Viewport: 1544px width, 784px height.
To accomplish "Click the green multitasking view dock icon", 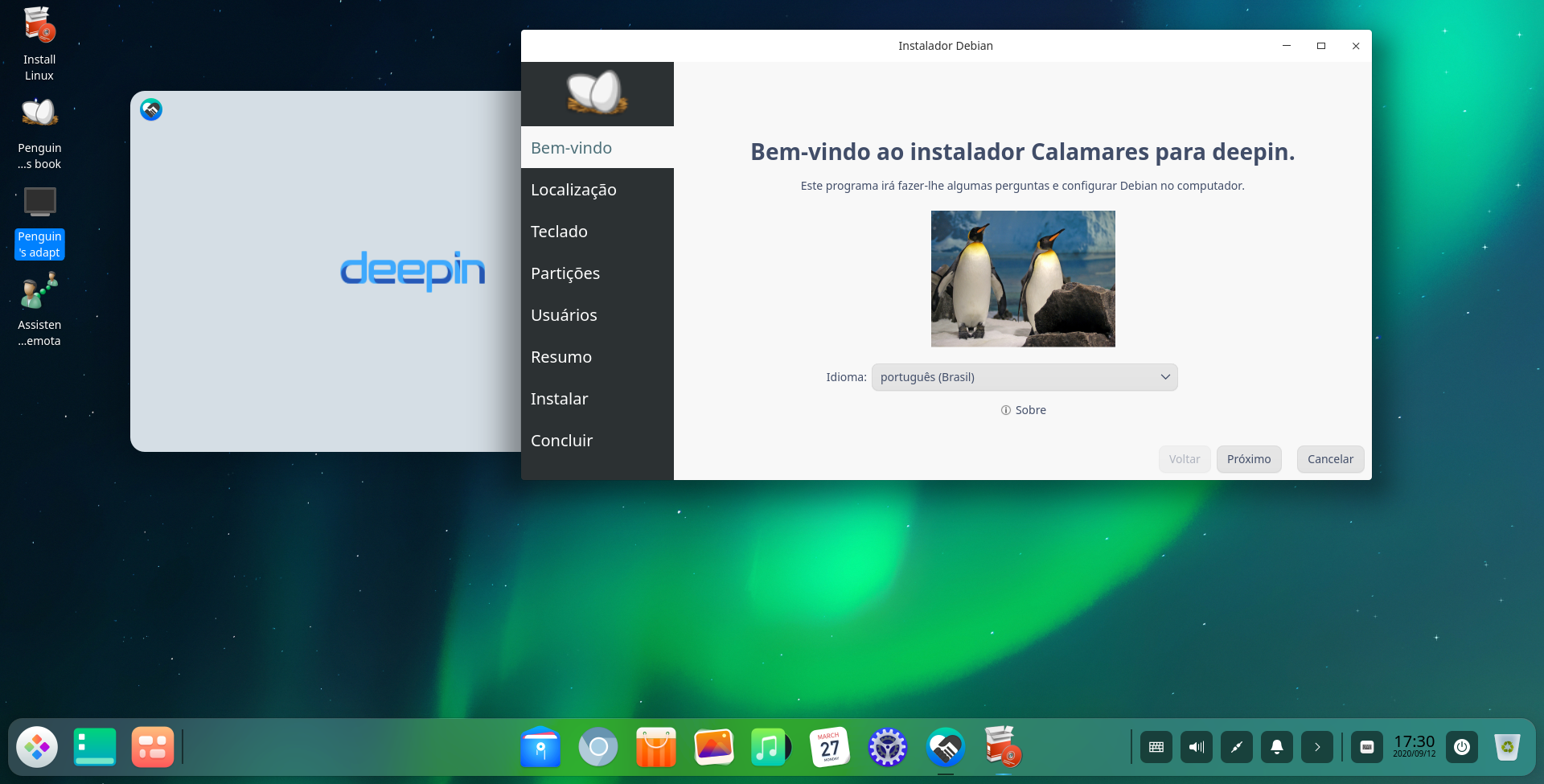I will point(95,747).
